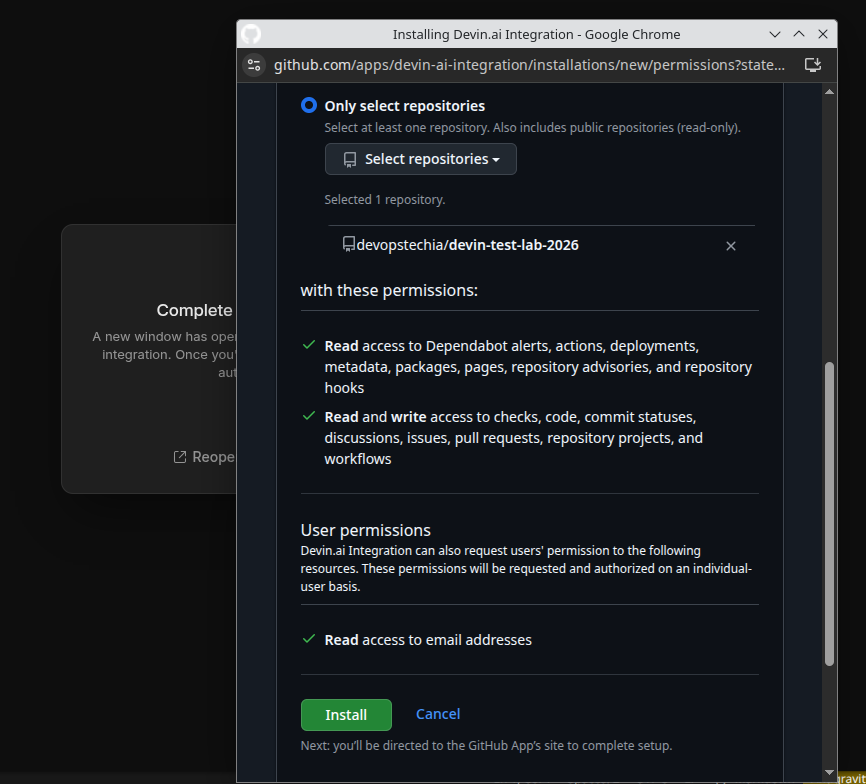The image size is (866, 784).
Task: Select the Only select repositories radio button
Action: 309,106
